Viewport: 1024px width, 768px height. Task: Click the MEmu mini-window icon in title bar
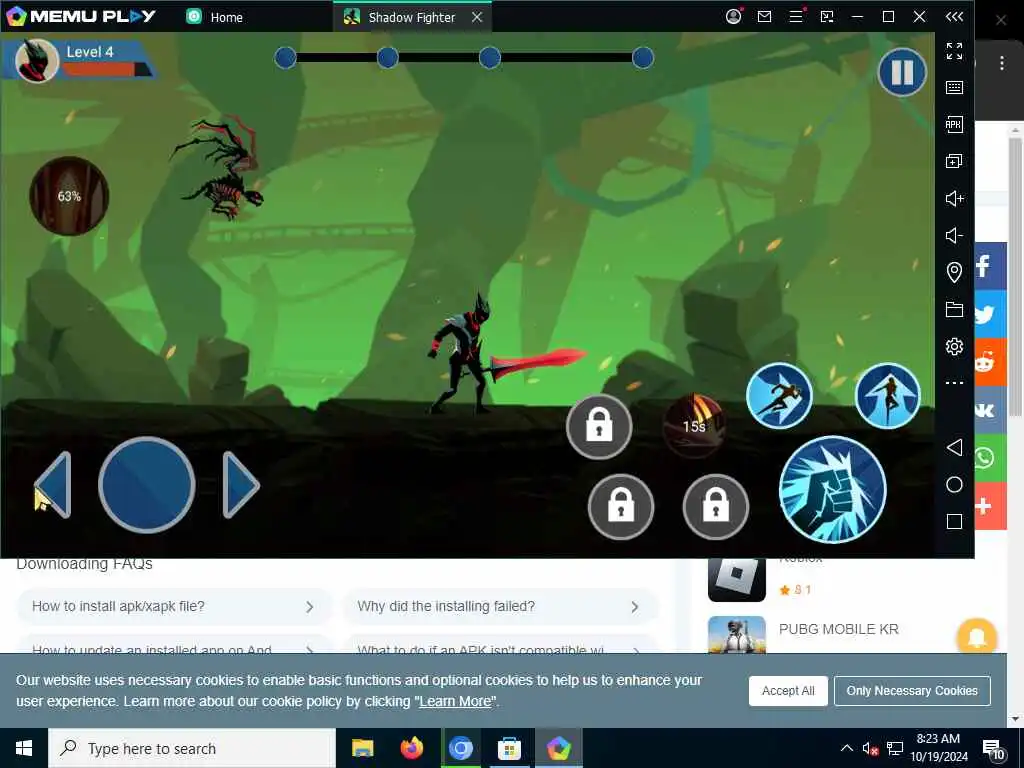click(827, 16)
